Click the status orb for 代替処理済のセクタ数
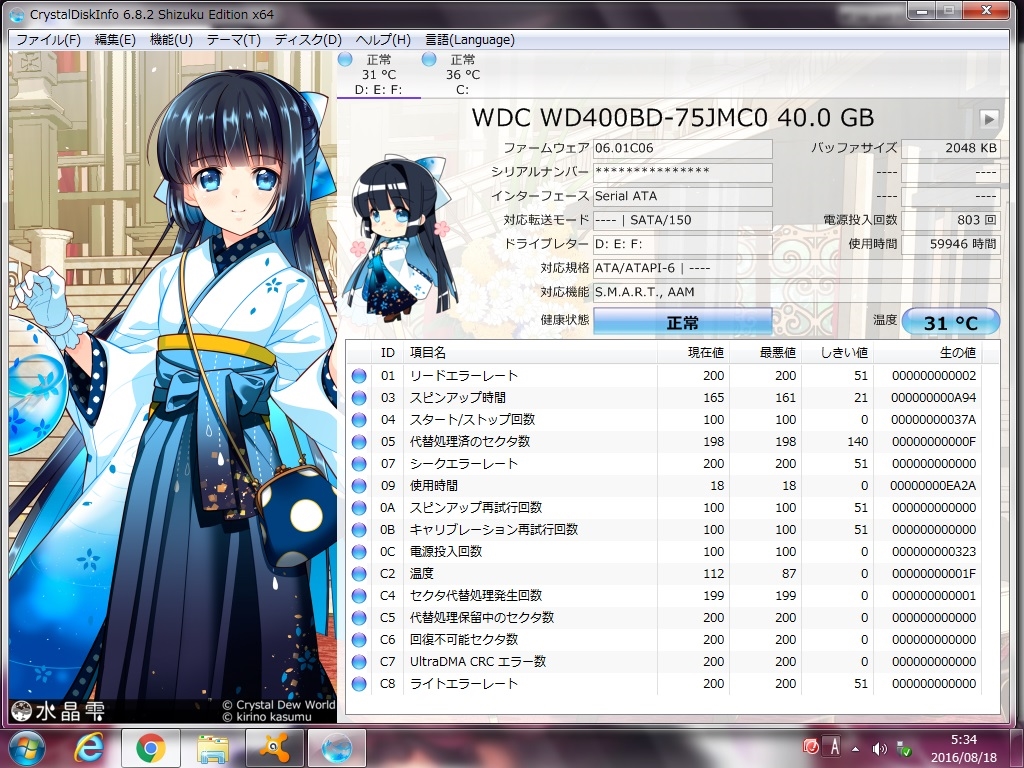1024x768 pixels. point(359,441)
